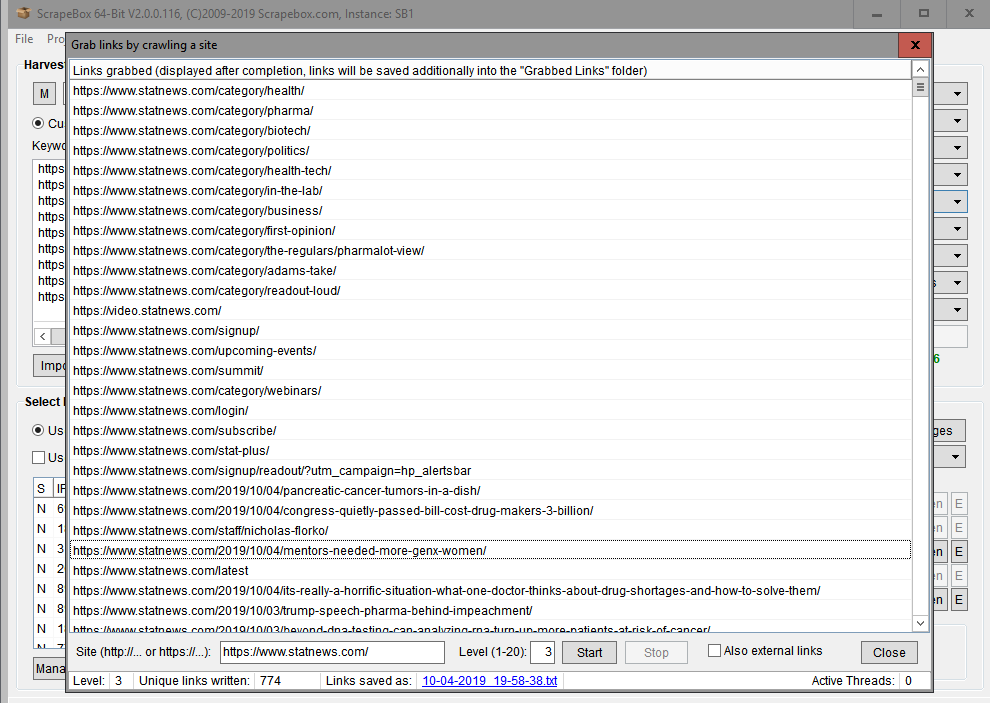Image resolution: width=990 pixels, height=703 pixels.
Task: Click the Unique links written count 774
Action: click(270, 680)
